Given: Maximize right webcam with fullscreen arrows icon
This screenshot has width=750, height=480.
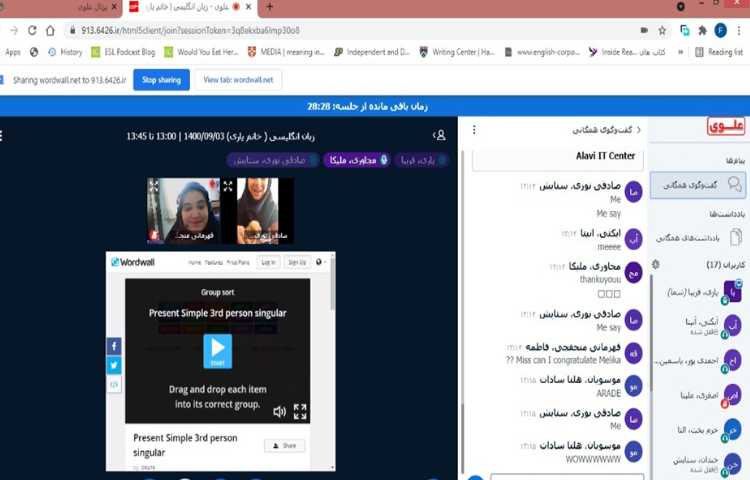Looking at the screenshot, I should (228, 186).
